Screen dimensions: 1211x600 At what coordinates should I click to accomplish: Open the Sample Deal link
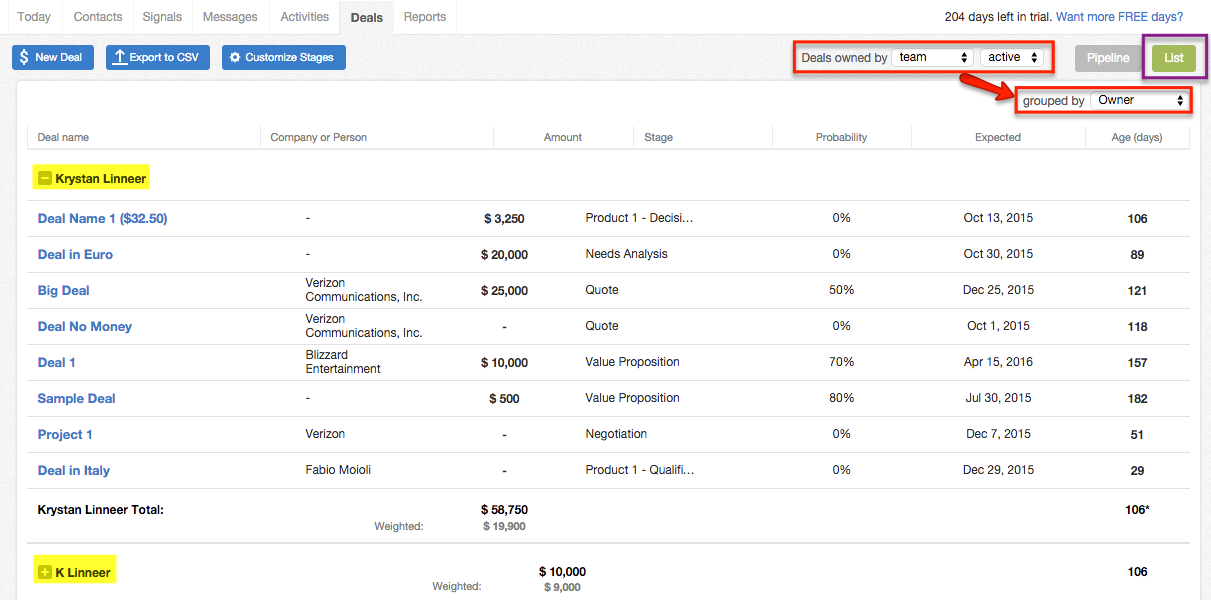77,399
